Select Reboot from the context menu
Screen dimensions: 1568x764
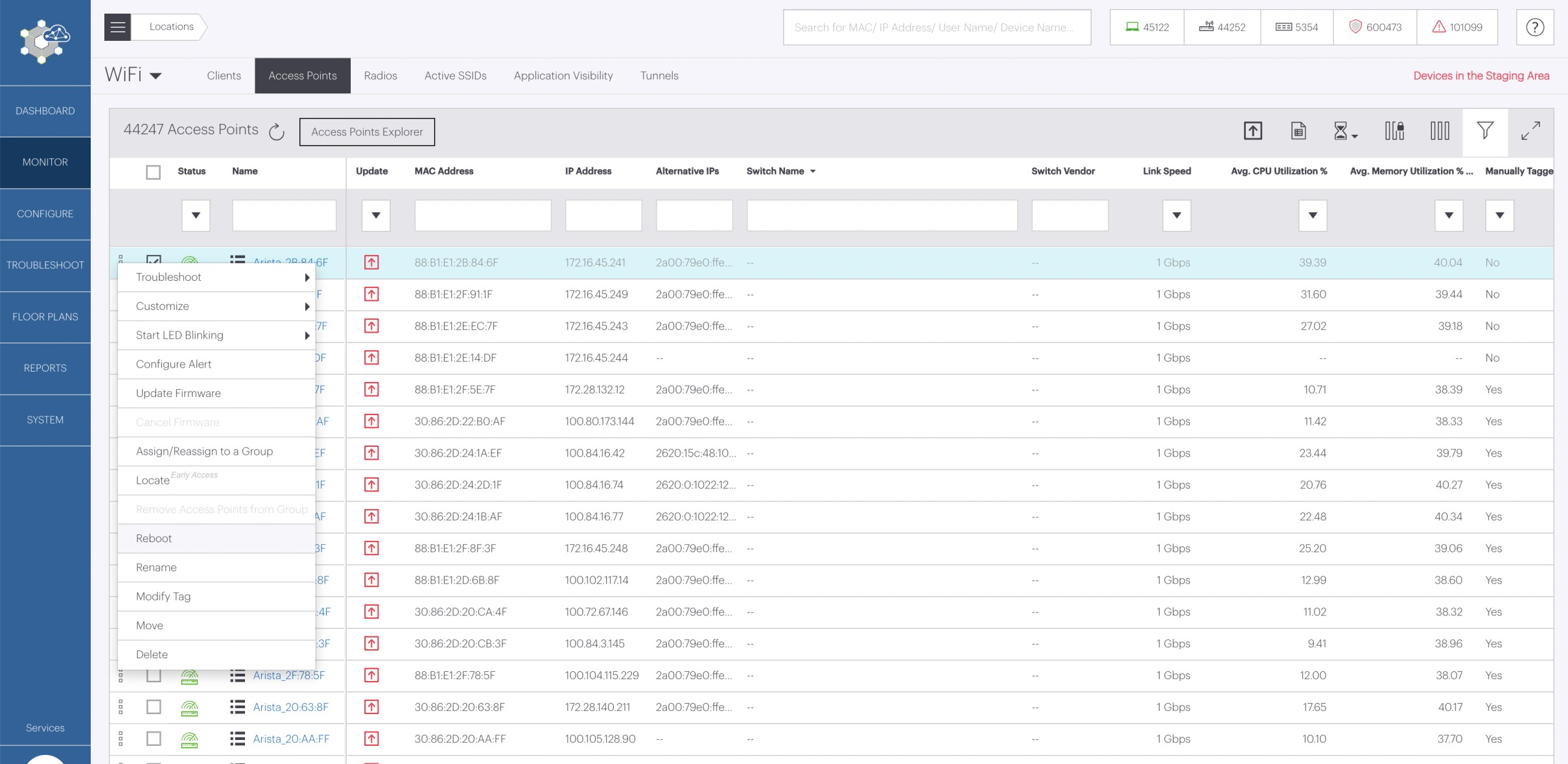(x=154, y=538)
